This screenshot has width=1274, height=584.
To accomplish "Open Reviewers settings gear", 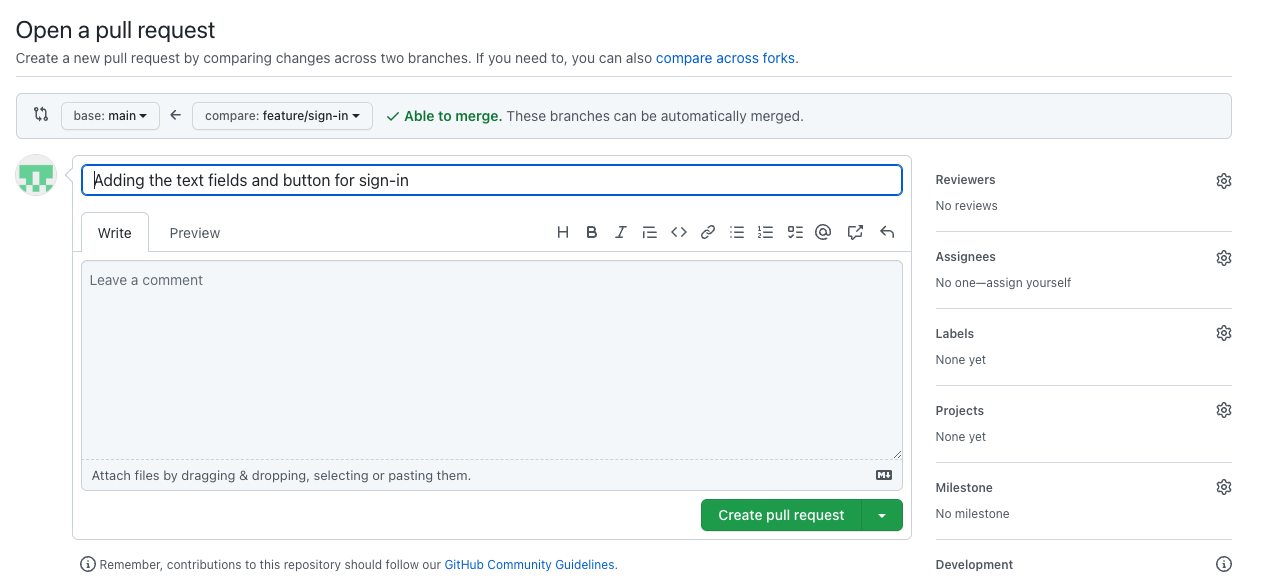I will point(1224,181).
